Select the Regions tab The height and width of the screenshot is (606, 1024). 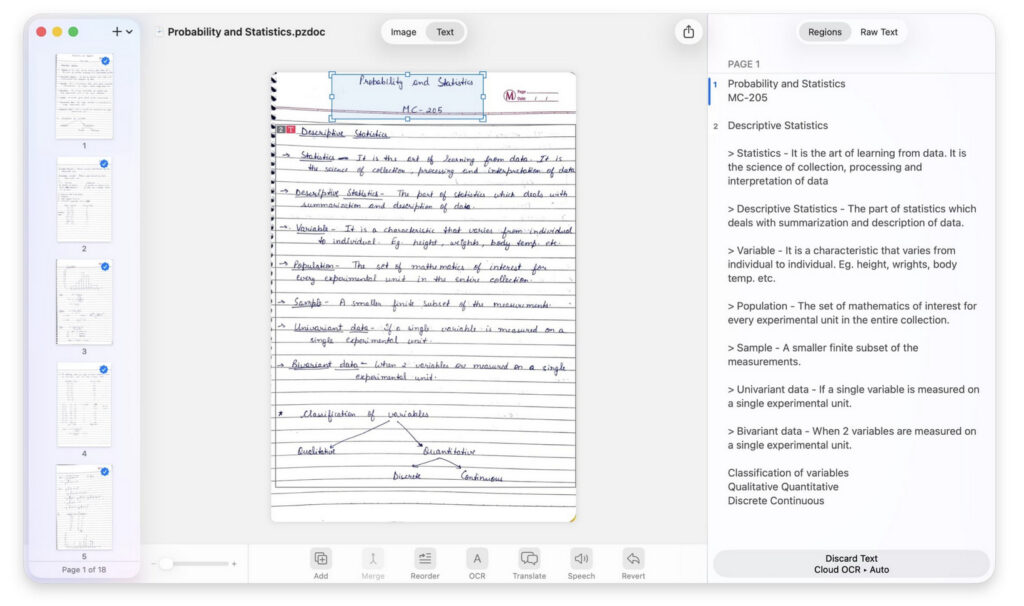[824, 32]
